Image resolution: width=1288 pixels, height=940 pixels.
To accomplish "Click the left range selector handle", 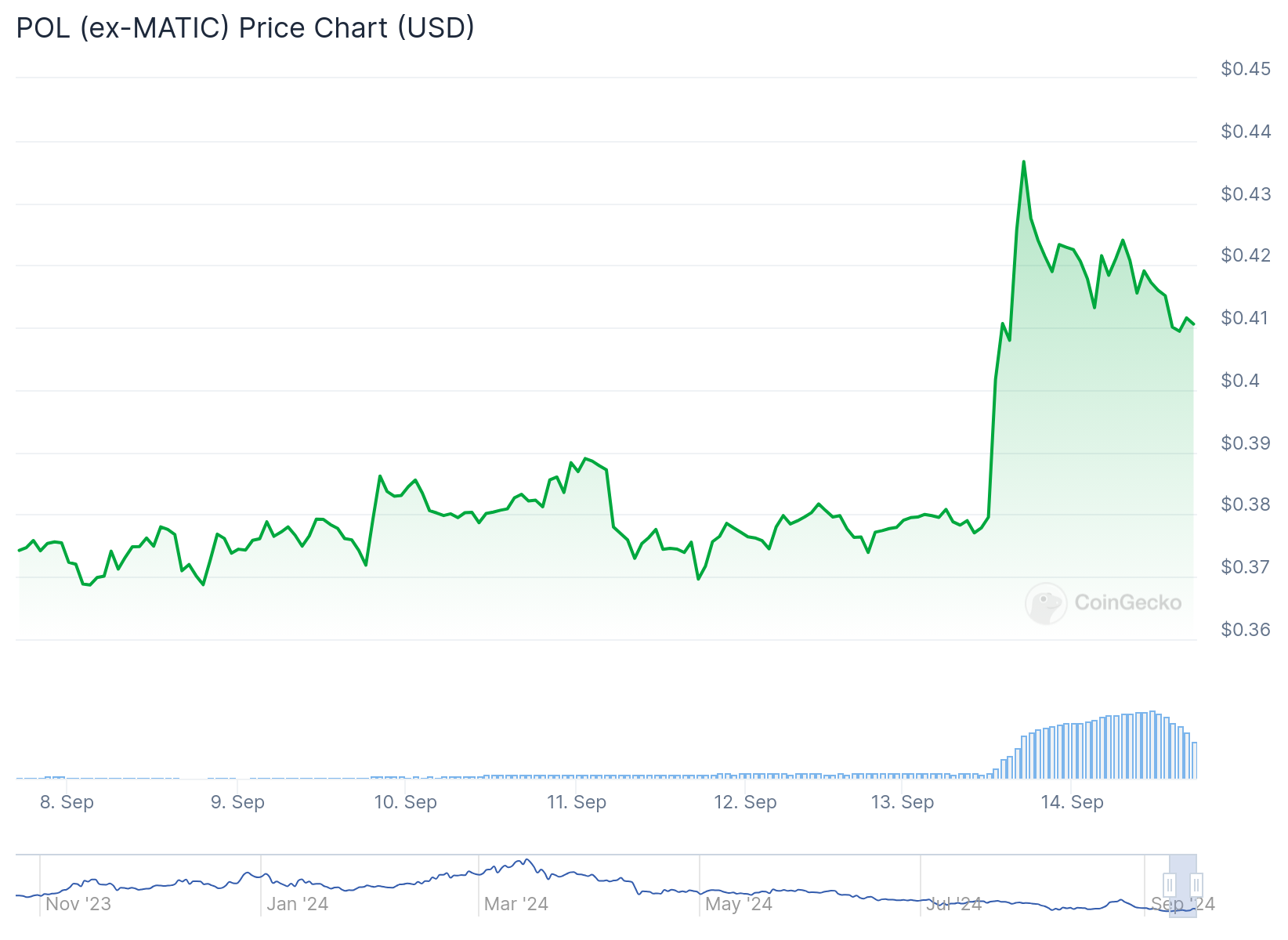I will pyautogui.click(x=1169, y=885).
